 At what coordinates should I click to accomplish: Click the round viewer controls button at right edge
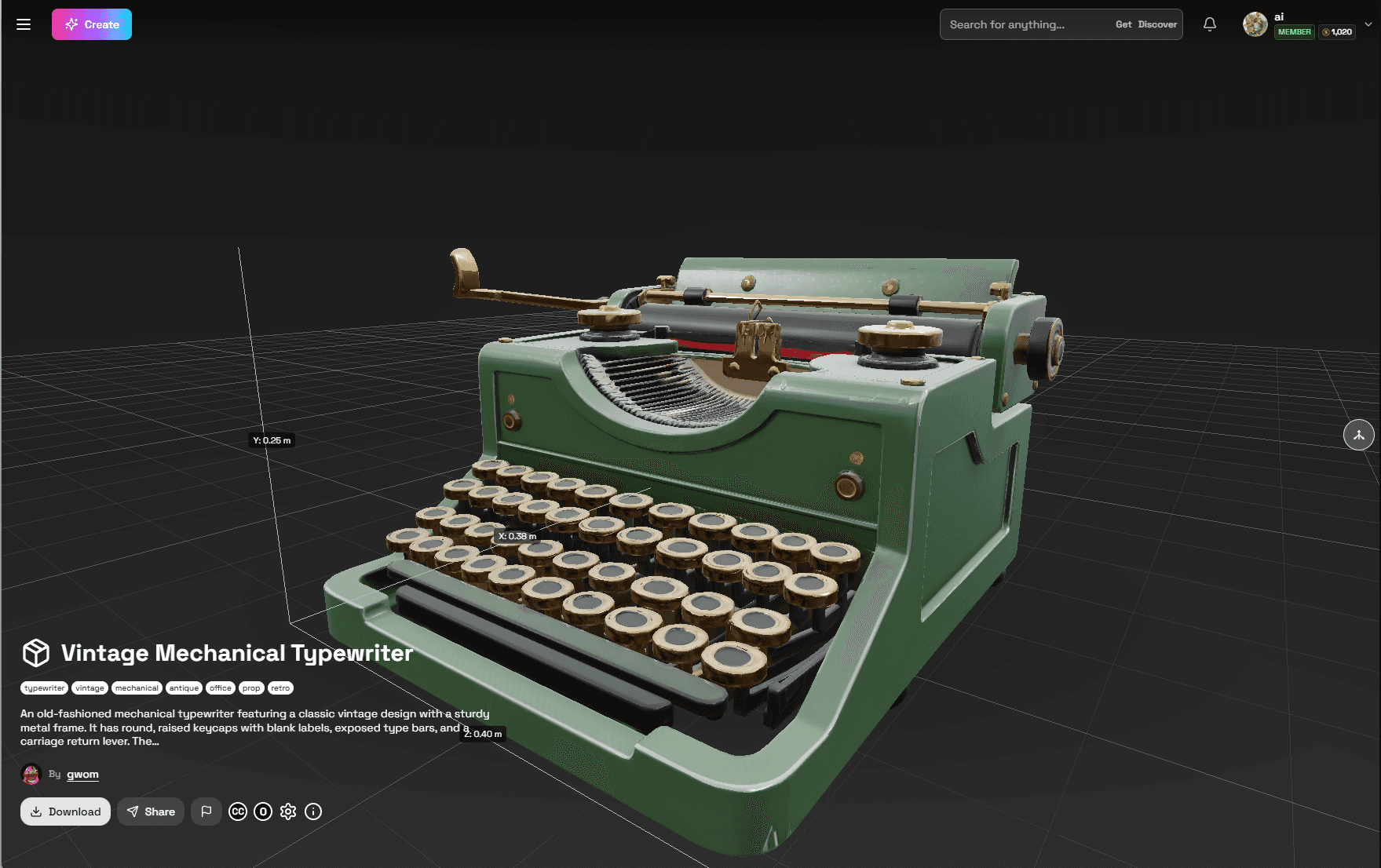(1358, 435)
